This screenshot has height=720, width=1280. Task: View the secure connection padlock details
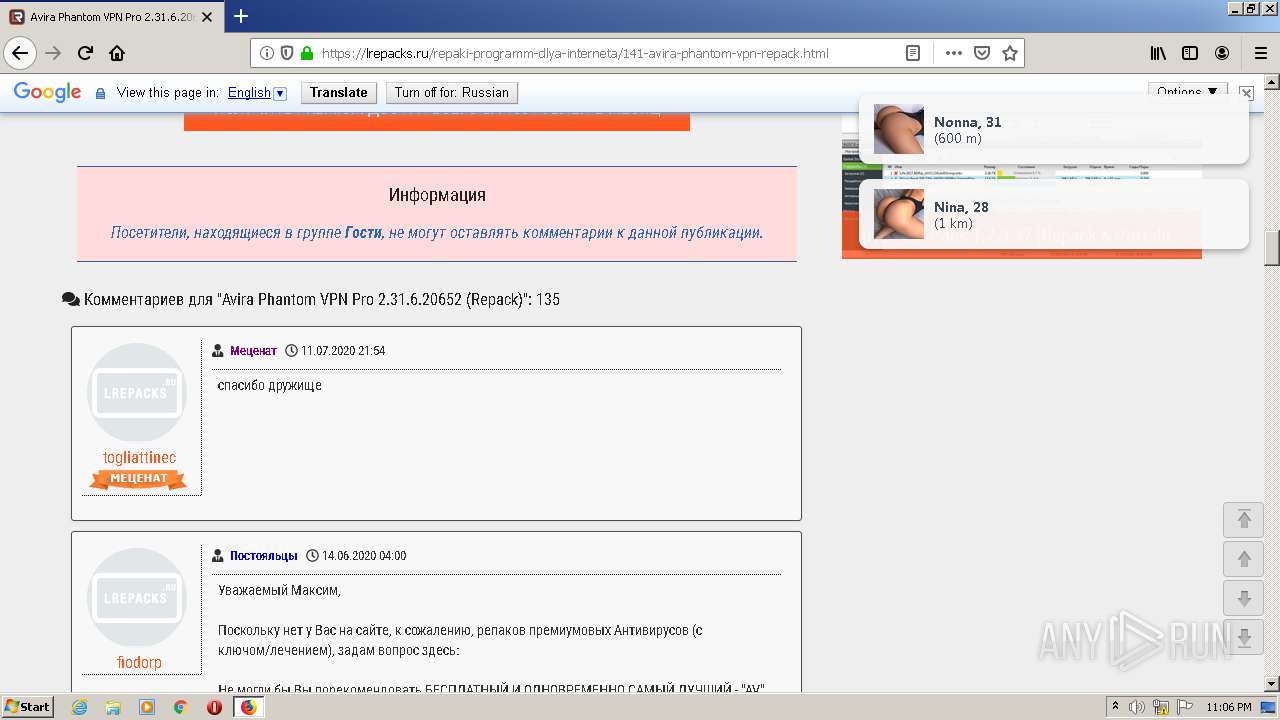(x=306, y=53)
